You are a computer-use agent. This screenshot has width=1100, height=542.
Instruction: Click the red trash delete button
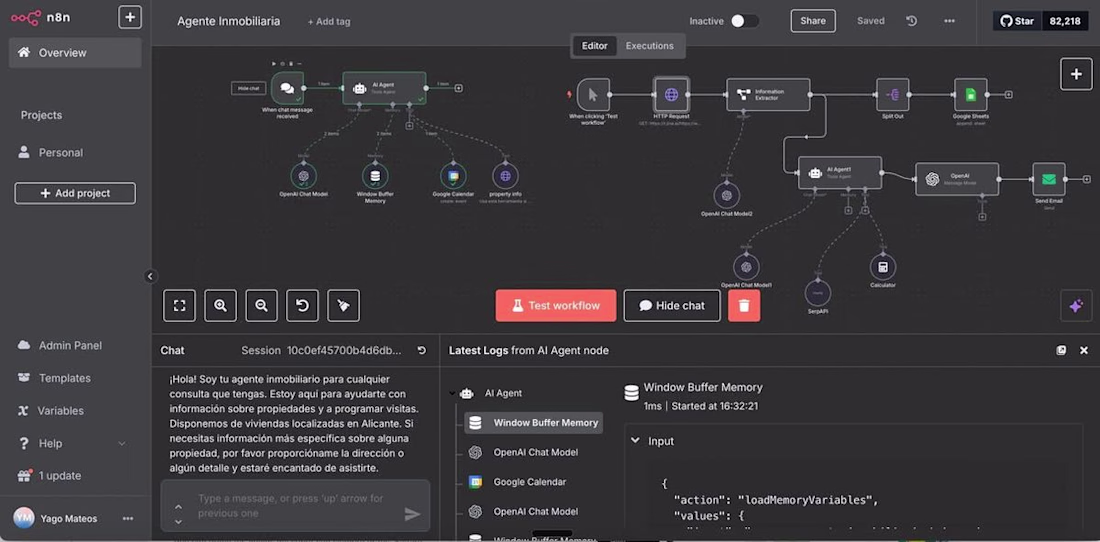point(744,306)
